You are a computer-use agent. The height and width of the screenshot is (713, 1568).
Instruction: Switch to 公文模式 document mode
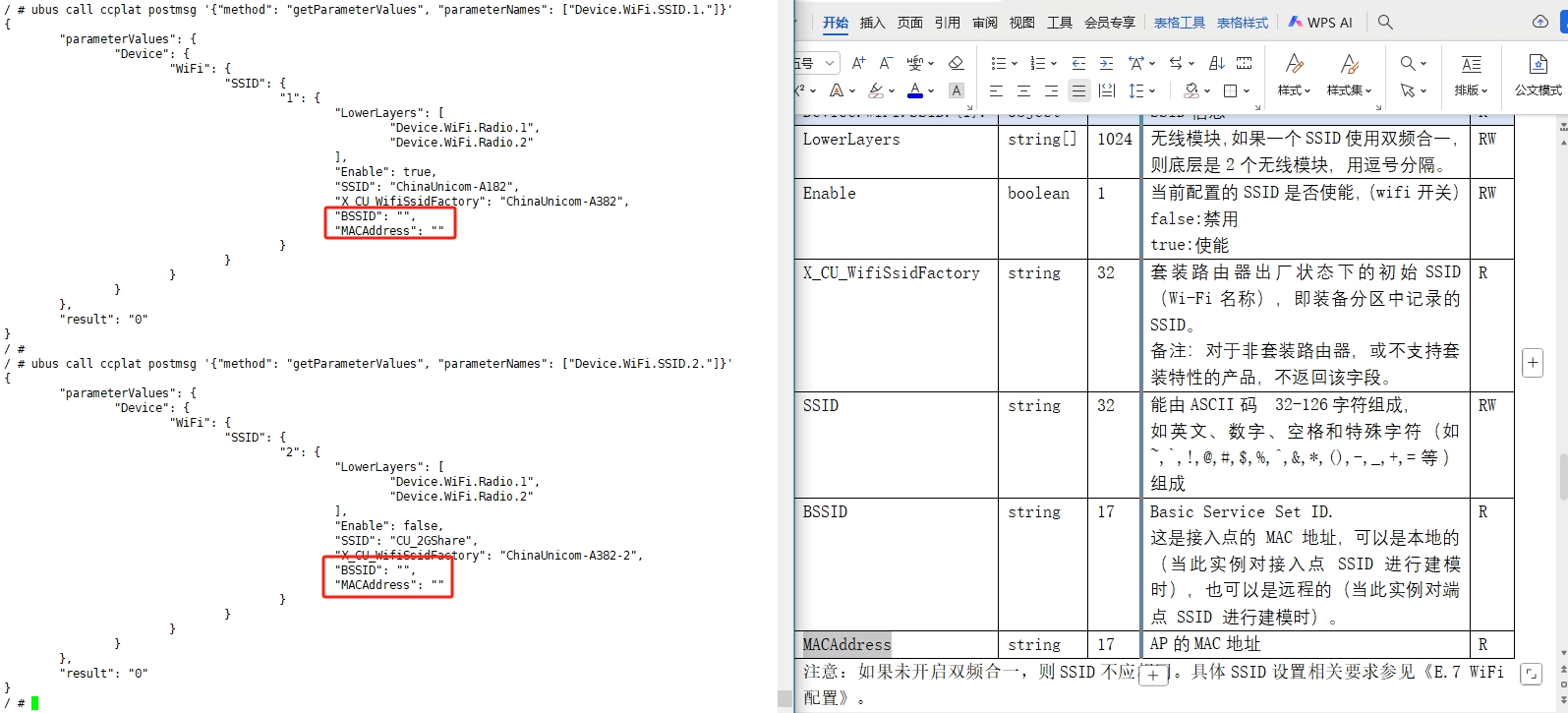(x=1538, y=75)
